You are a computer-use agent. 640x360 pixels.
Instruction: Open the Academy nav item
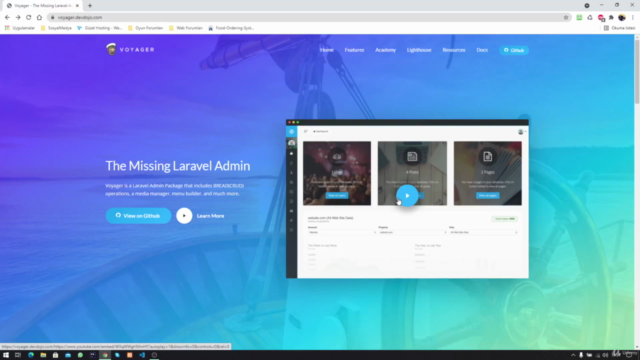tap(385, 50)
